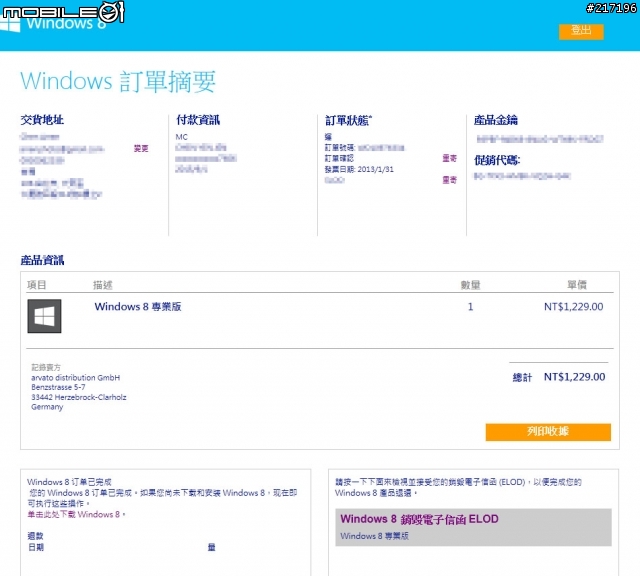Click the Windows 8 專業版 text under ELOD
The width and height of the screenshot is (640, 576).
click(x=374, y=536)
